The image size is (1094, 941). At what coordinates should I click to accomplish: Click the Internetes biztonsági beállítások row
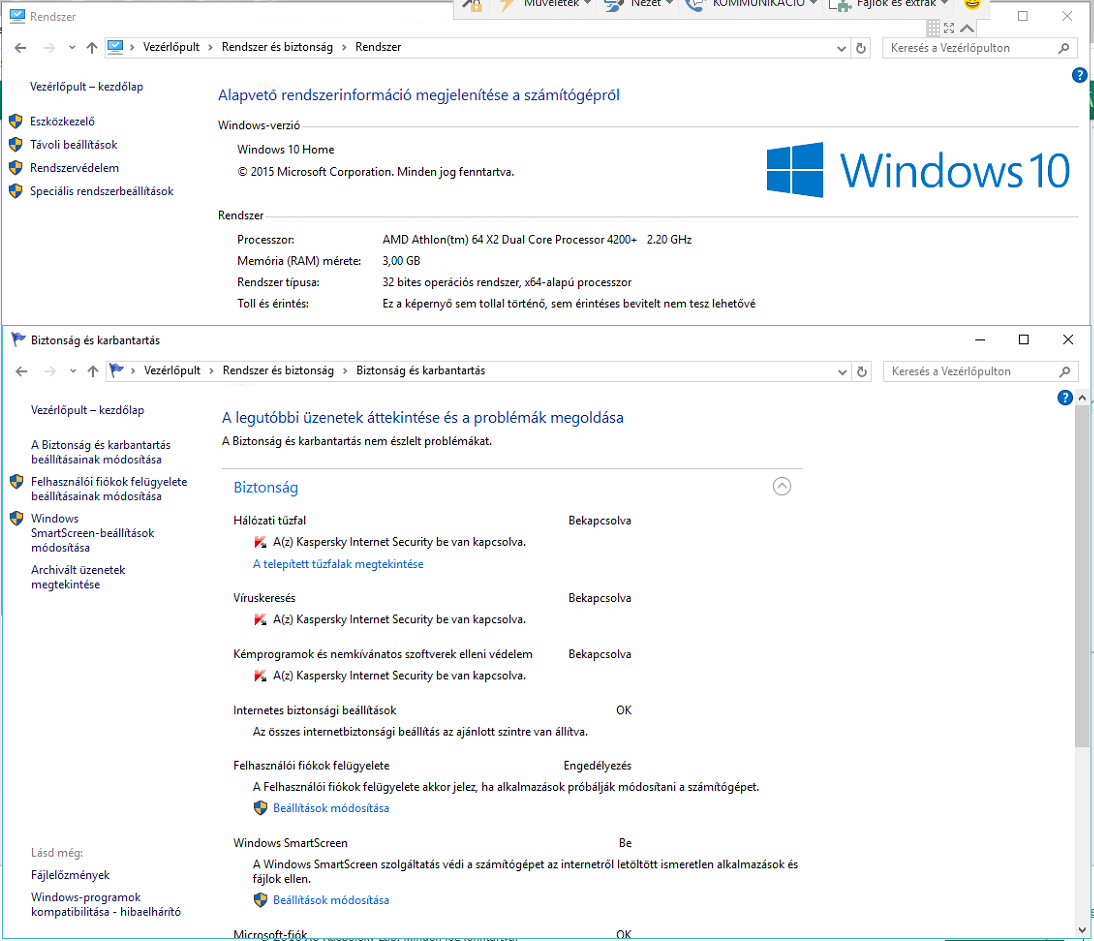(432, 710)
